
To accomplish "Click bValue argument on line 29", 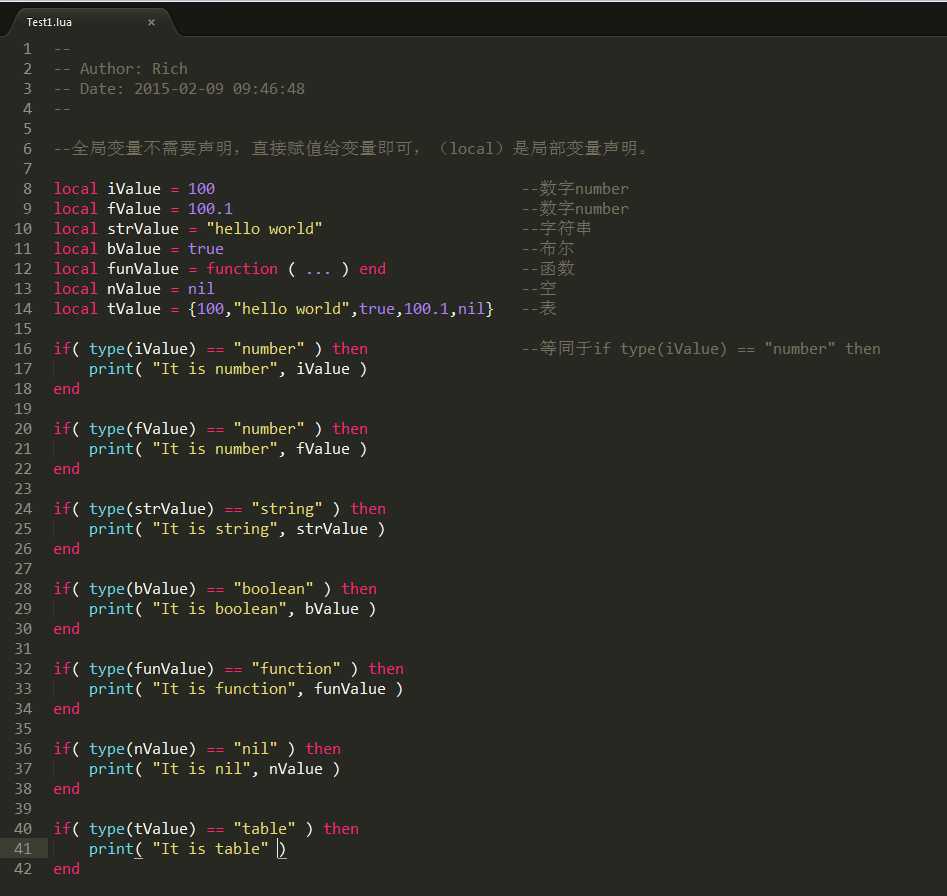I will [x=332, y=609].
